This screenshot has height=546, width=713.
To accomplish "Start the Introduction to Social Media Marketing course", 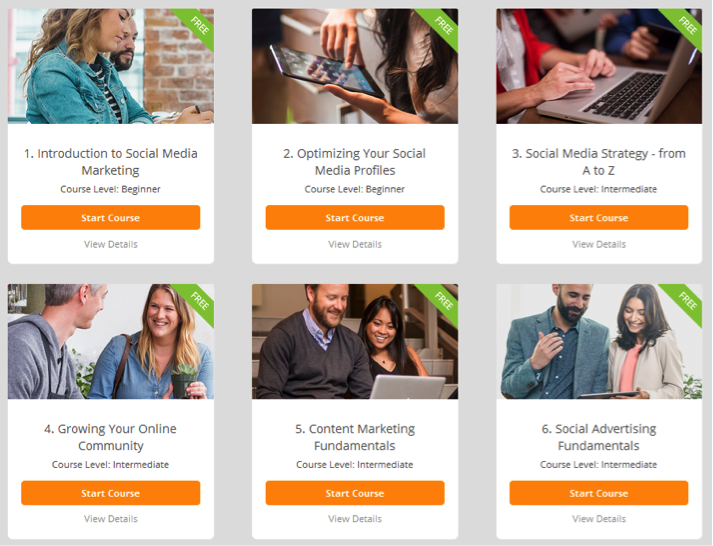I will [110, 217].
